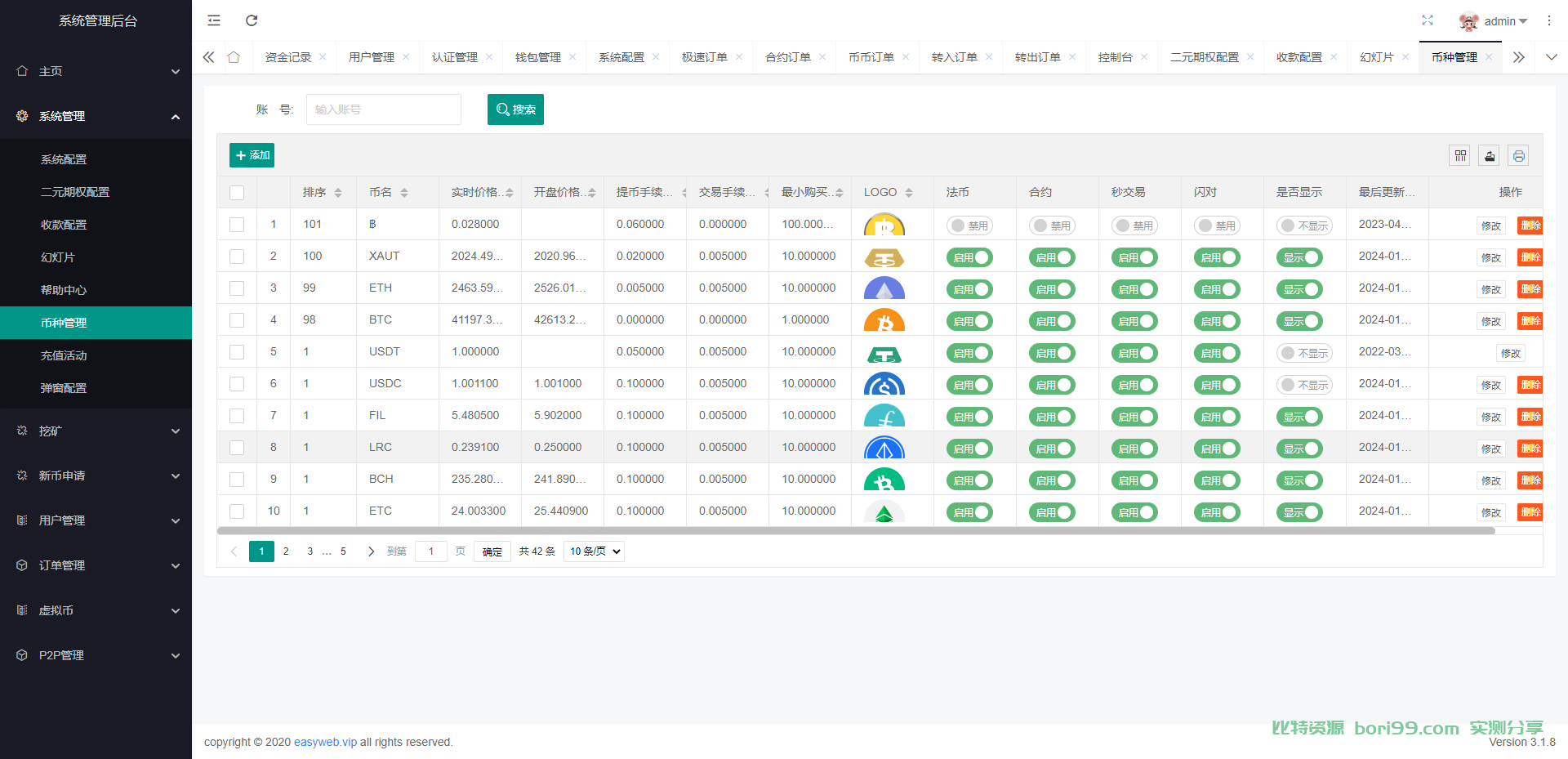Image resolution: width=1568 pixels, height=759 pixels.
Task: Toggle 秒交易 switch for BTC row
Action: [1134, 321]
